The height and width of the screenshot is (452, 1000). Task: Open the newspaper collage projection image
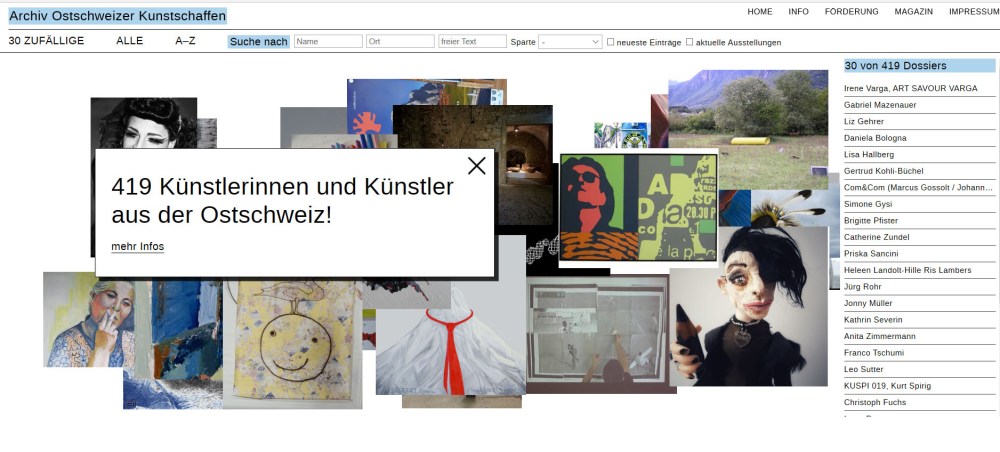601,335
